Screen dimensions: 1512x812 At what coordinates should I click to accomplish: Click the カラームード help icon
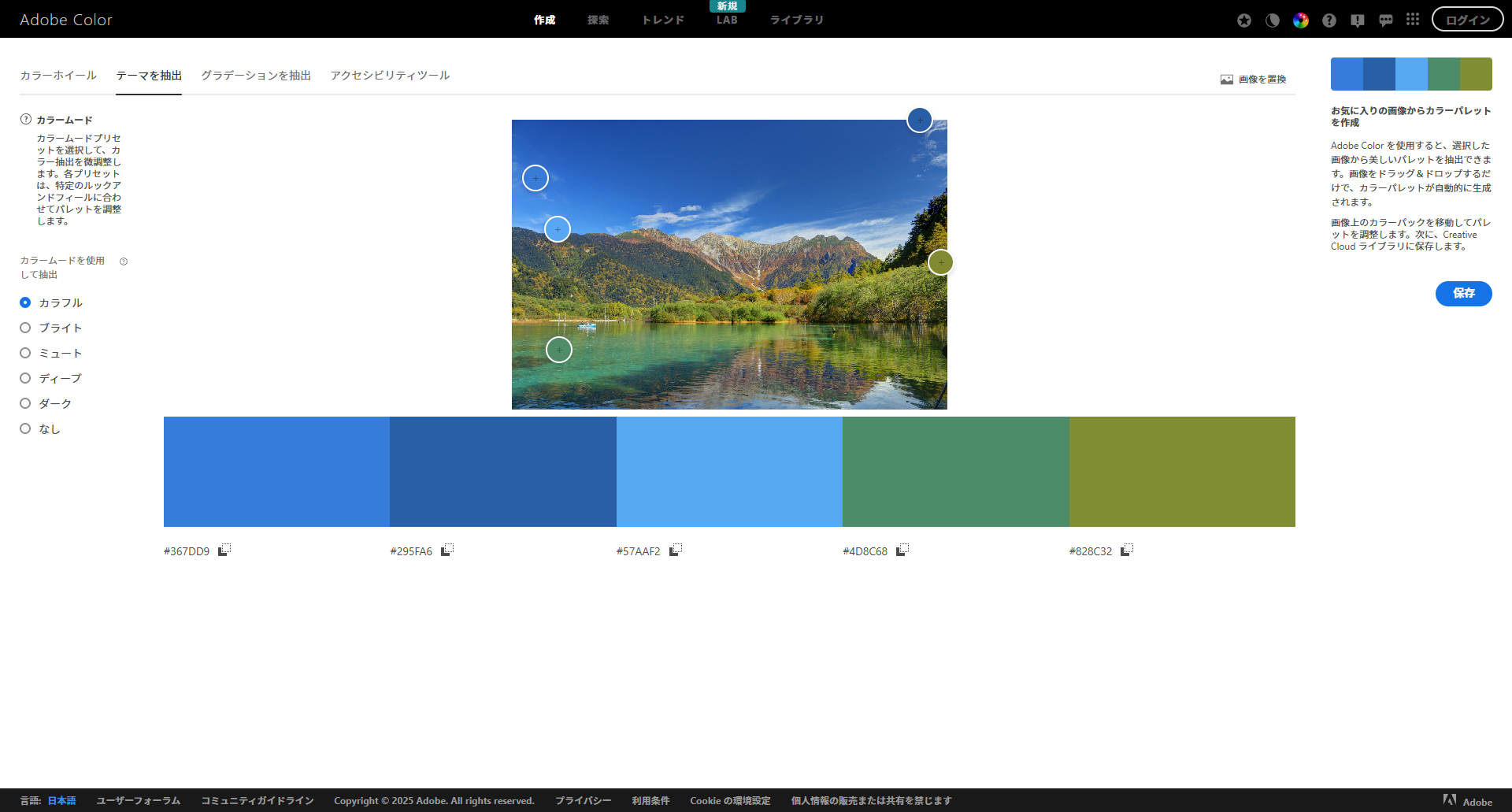pyautogui.click(x=26, y=120)
